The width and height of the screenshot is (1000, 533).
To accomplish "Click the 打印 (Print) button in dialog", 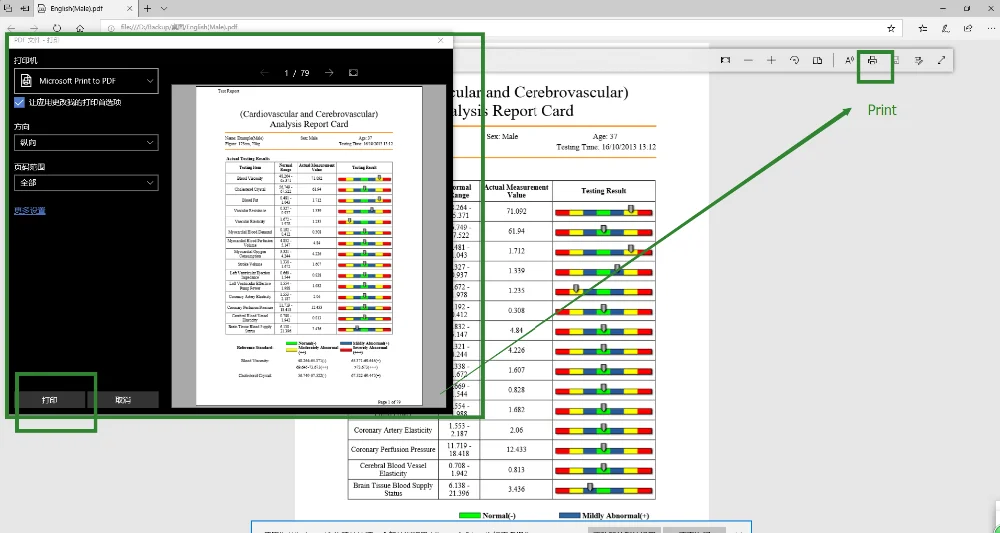I will coord(50,399).
